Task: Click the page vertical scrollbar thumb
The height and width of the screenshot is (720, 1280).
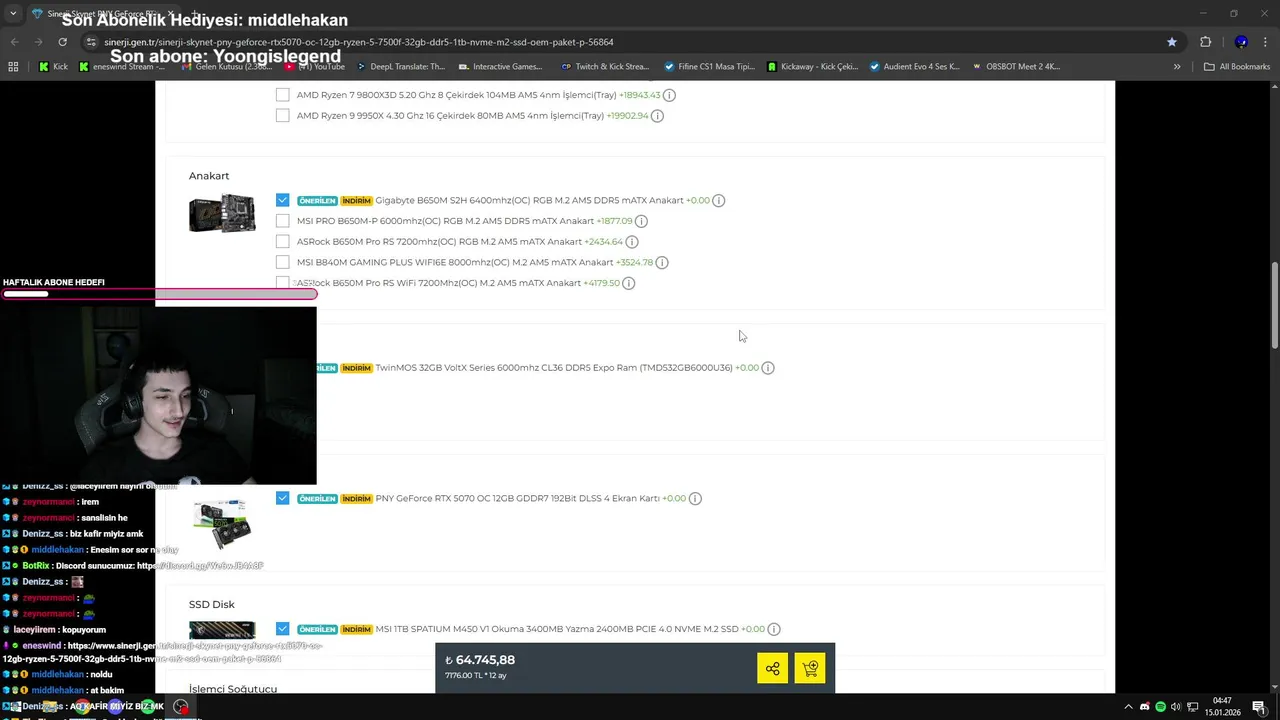Action: pyautogui.click(x=1274, y=305)
